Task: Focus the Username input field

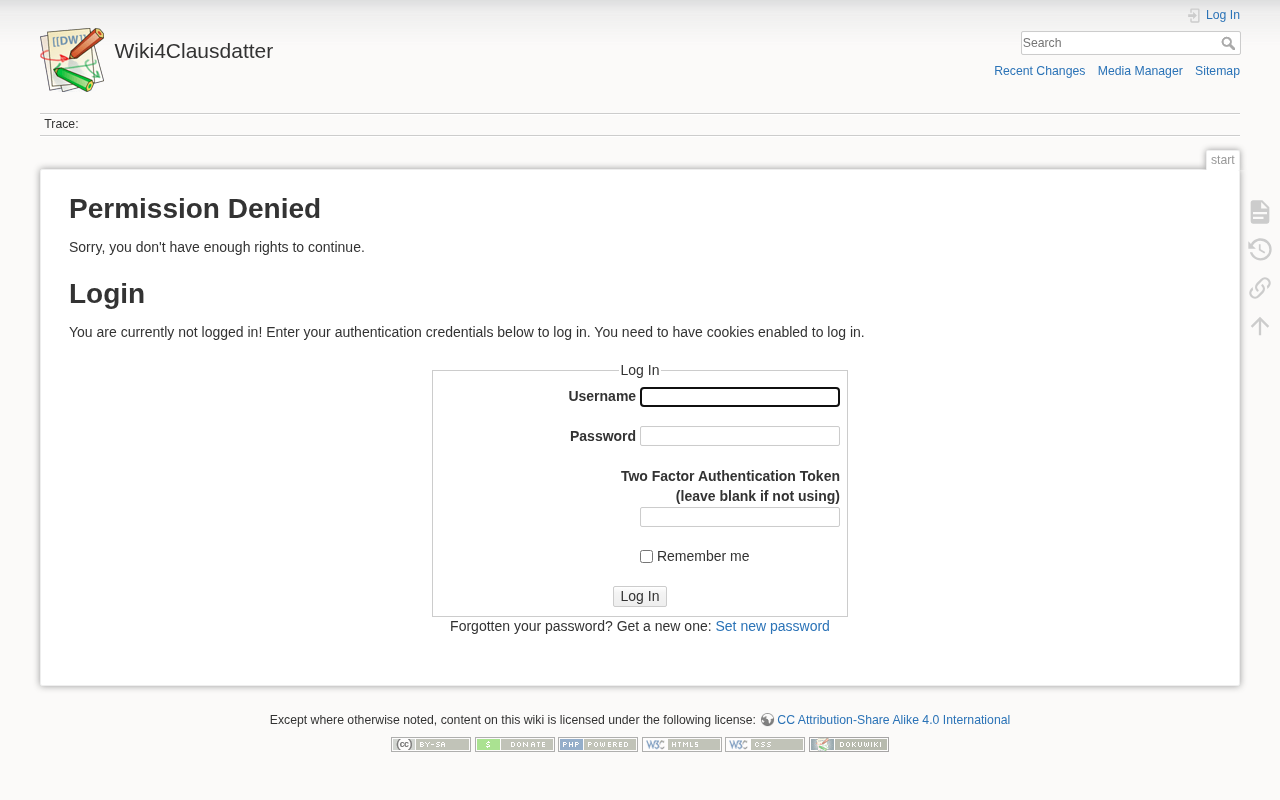Action: [740, 397]
